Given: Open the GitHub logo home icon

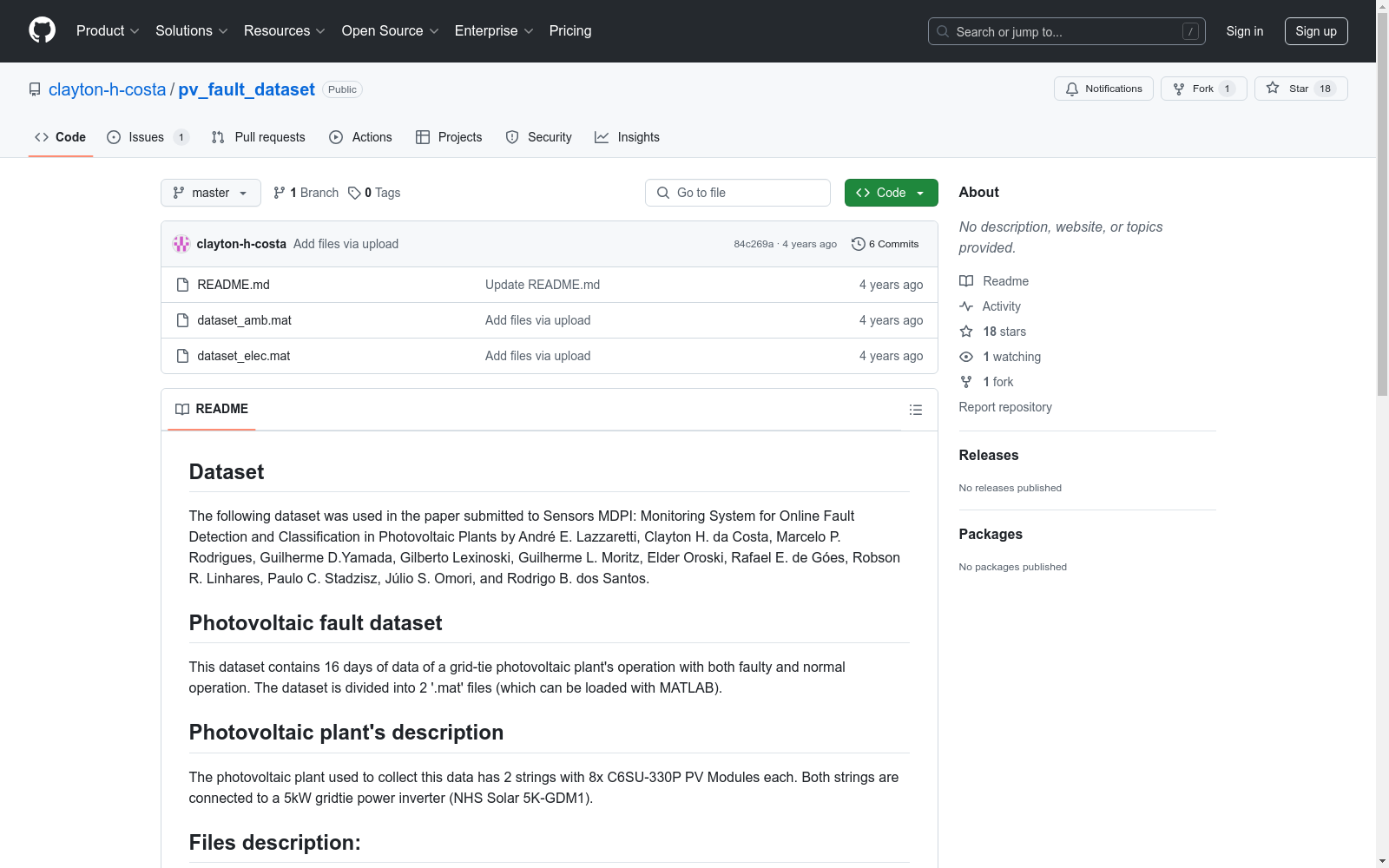Looking at the screenshot, I should point(42,30).
